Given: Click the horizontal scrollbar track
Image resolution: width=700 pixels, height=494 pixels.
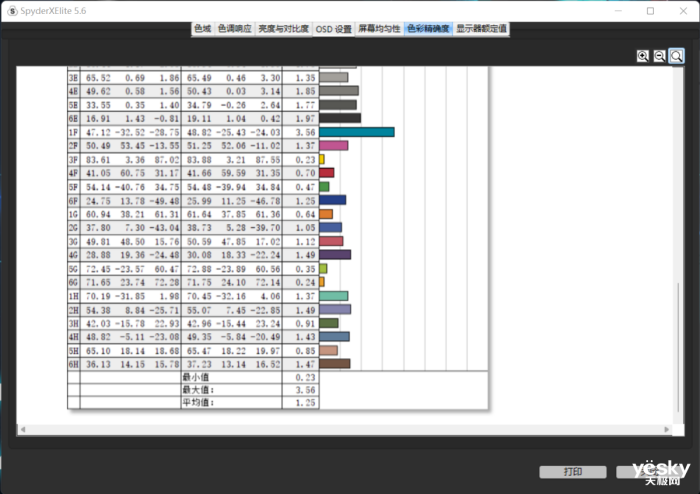Looking at the screenshot, I should tap(350, 429).
